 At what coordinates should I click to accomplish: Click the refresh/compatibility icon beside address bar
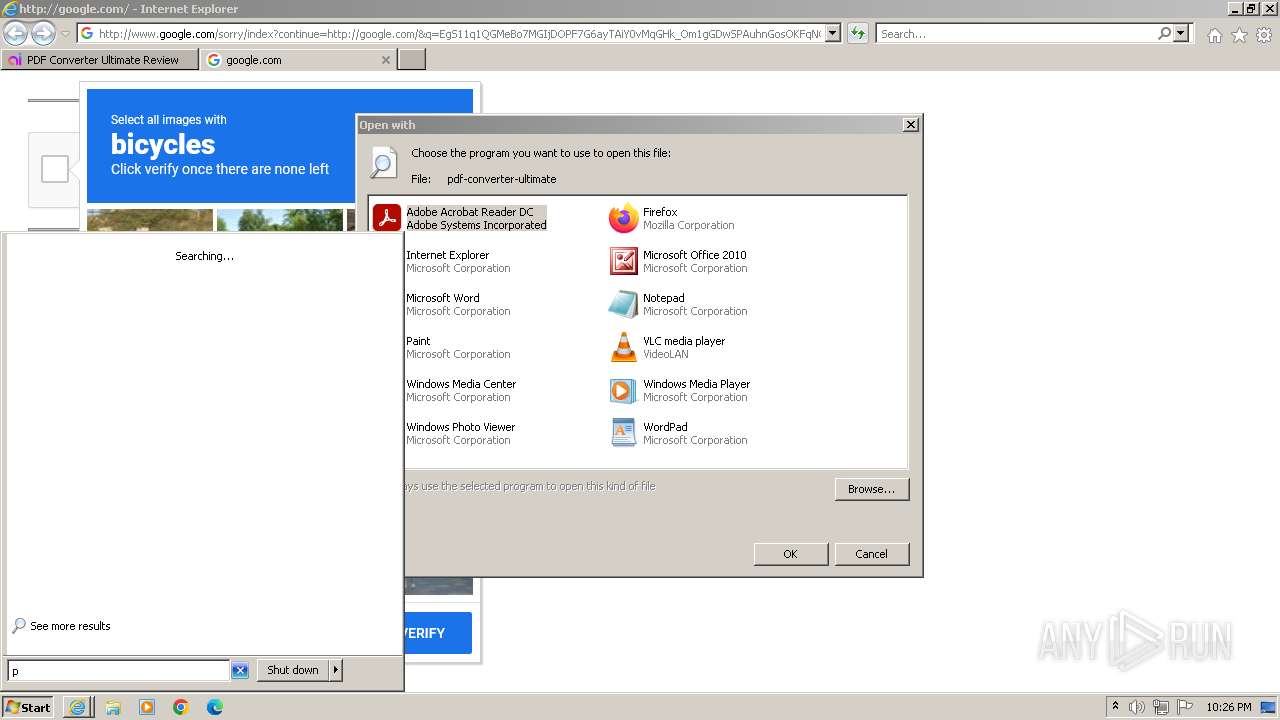[857, 33]
